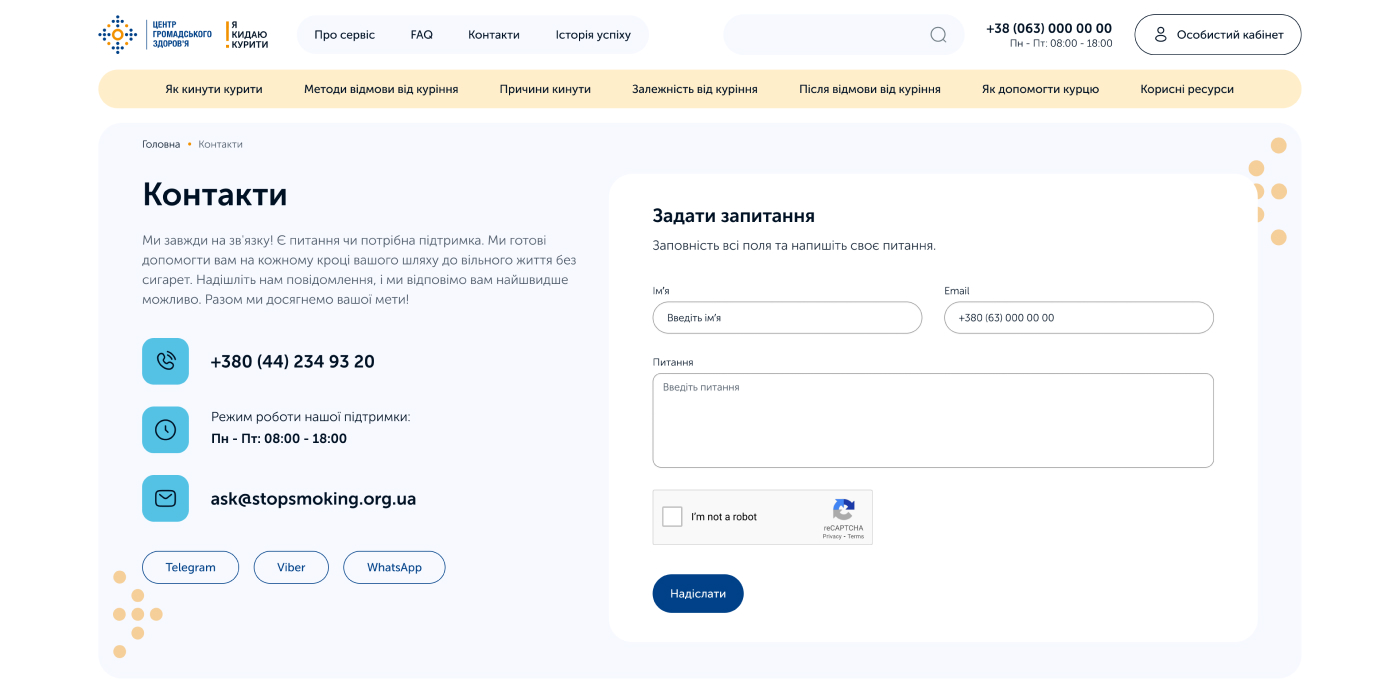Click the Public Health Center logo
Viewport: 1400px width, 692px height.
pos(155,35)
